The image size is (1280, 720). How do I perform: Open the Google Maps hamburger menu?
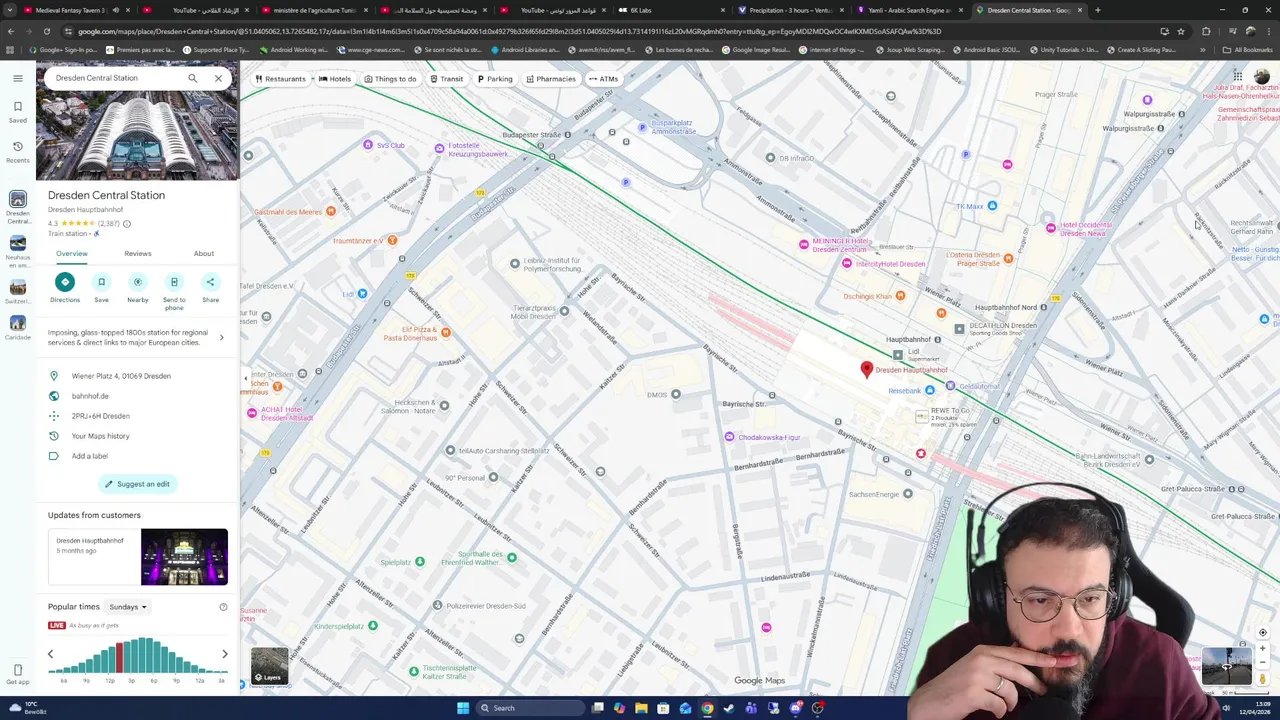[x=18, y=78]
